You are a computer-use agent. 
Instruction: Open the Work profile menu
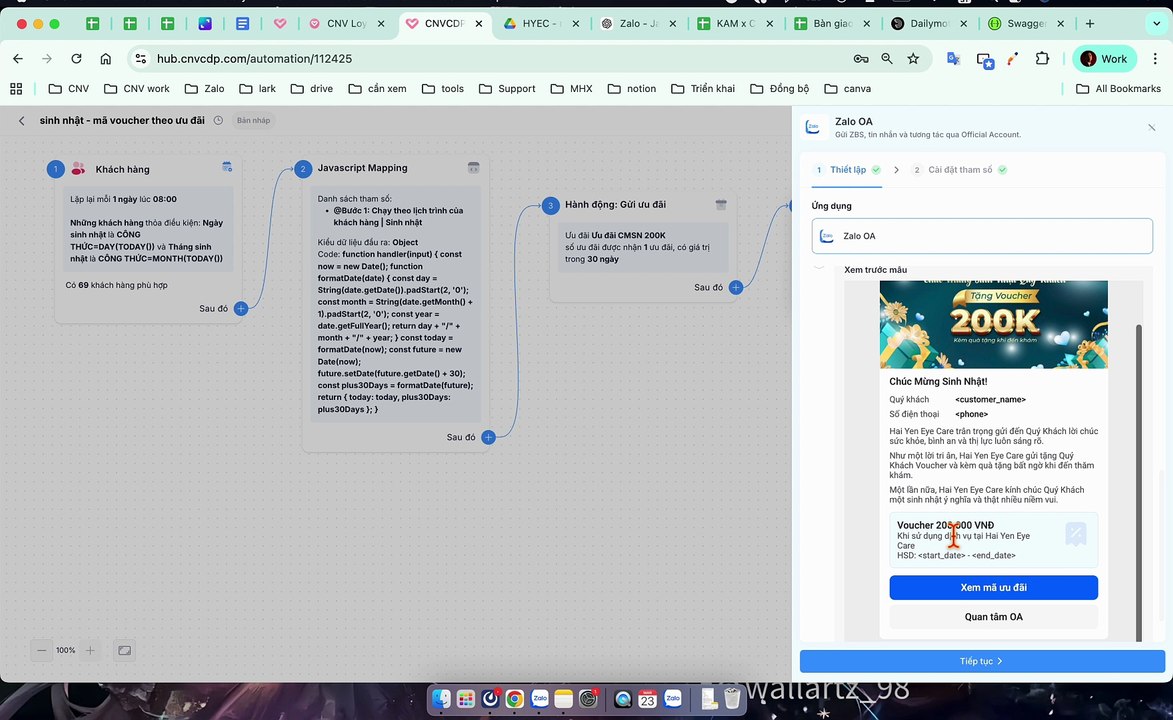[1105, 58]
